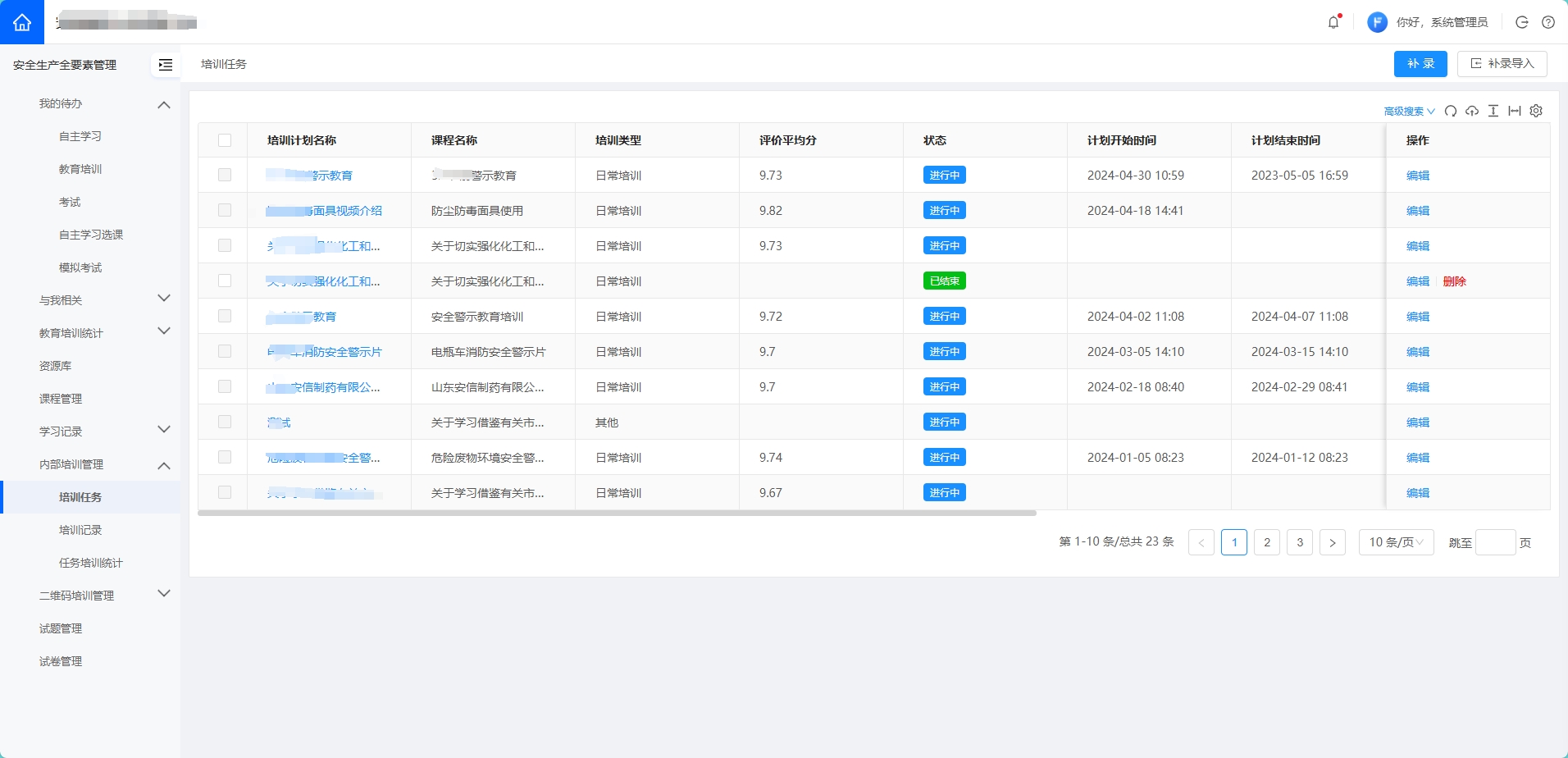Go to page 2 in pagination

[1267, 542]
